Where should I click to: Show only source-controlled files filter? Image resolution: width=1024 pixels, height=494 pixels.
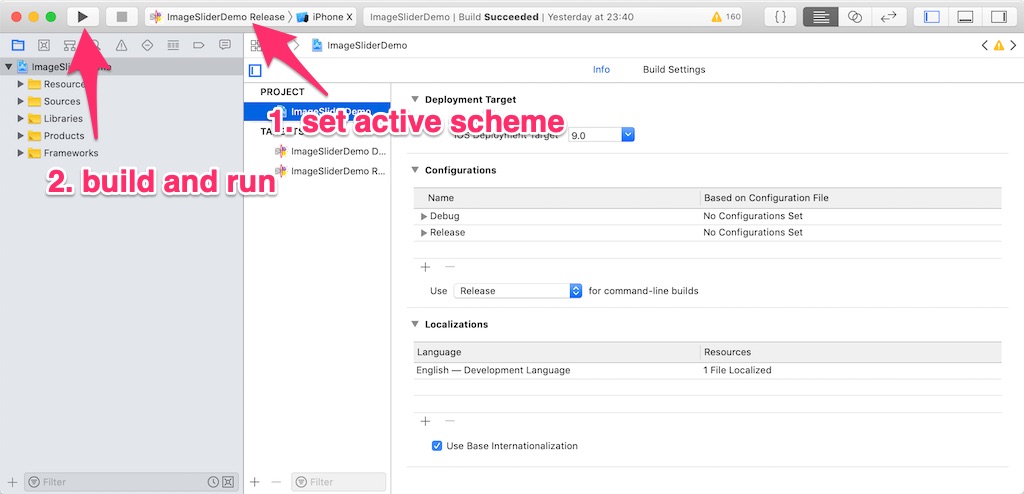click(227, 482)
